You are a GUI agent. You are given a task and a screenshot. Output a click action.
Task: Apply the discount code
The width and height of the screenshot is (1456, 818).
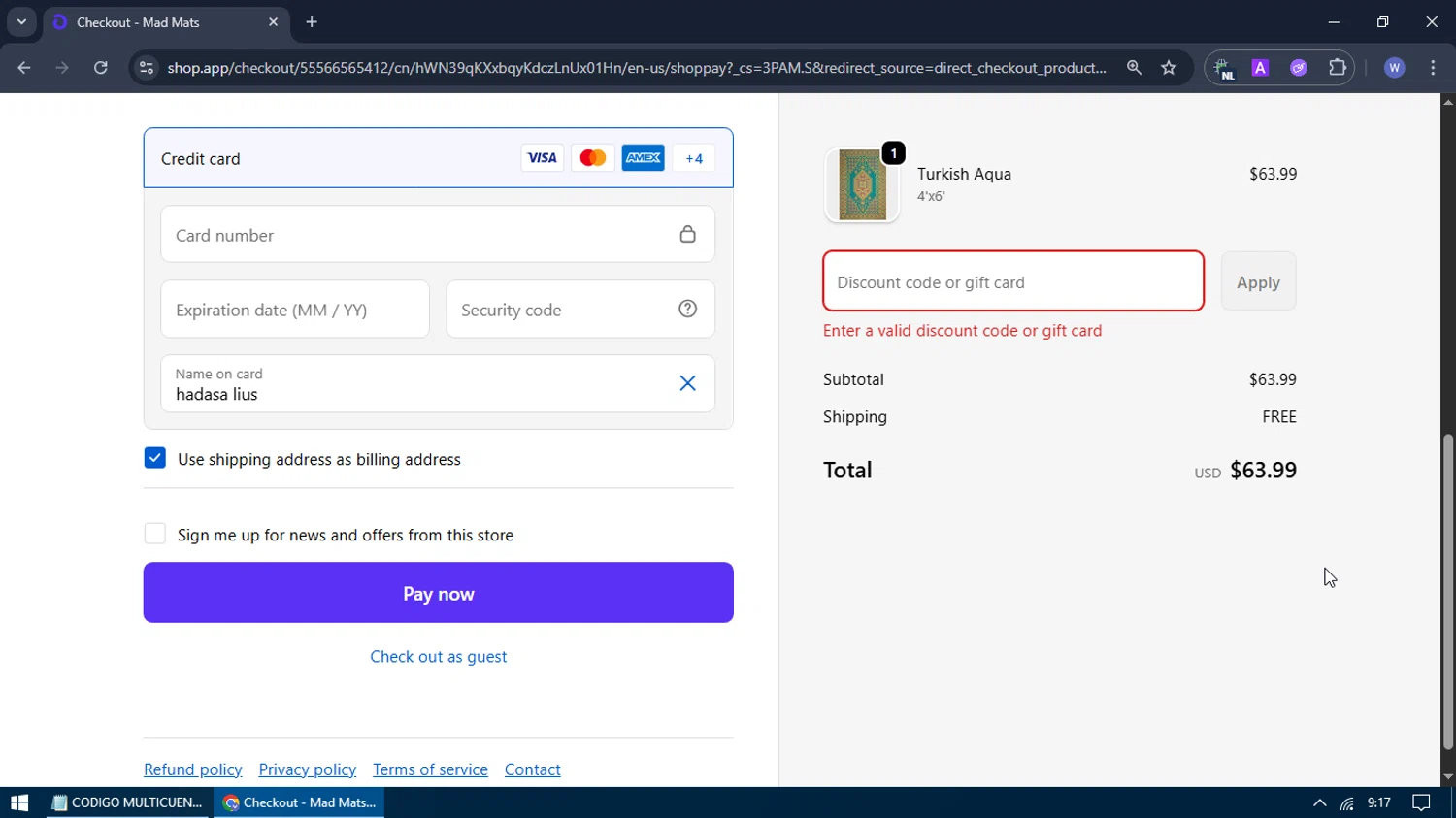point(1258,281)
